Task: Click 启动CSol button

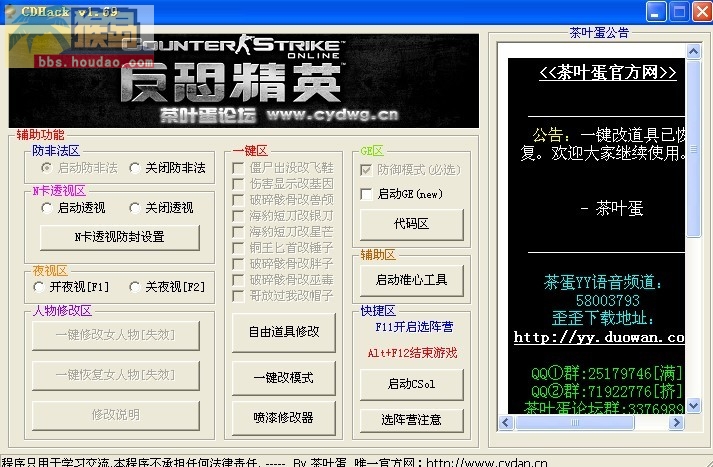Action: 412,384
